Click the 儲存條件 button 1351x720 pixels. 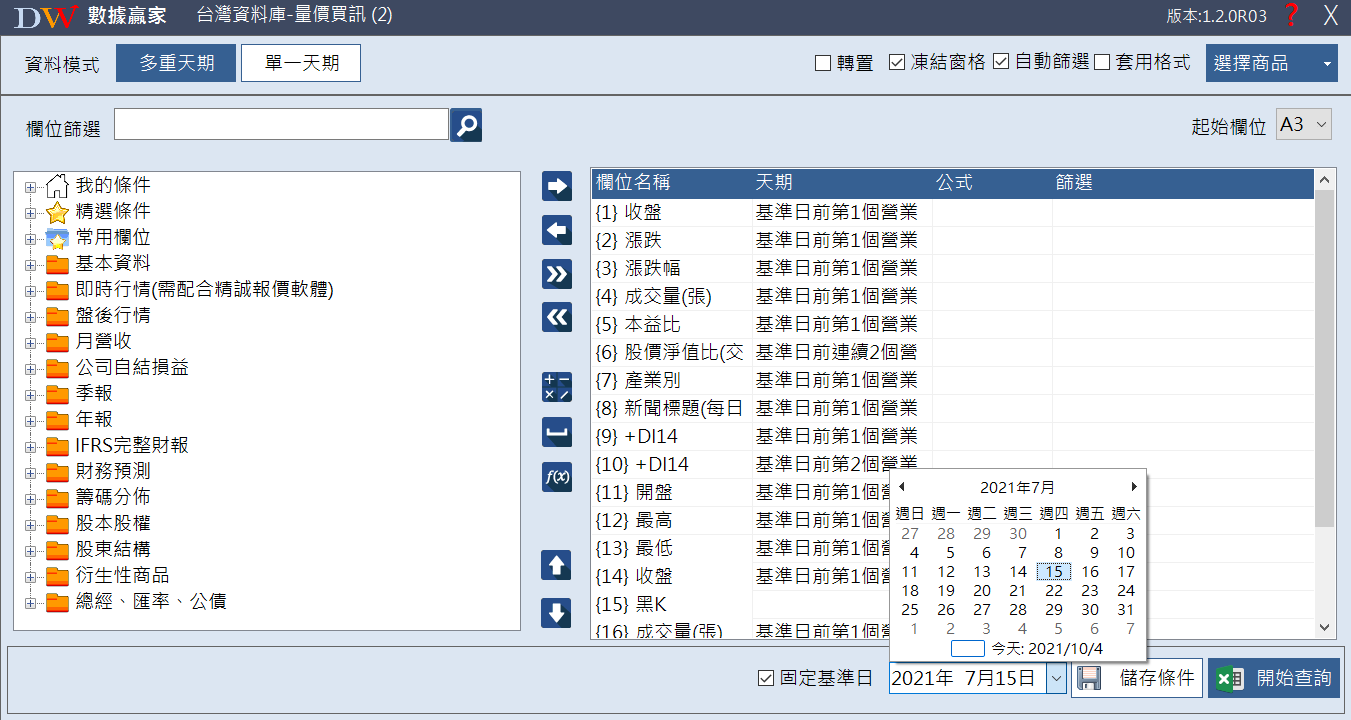1137,678
